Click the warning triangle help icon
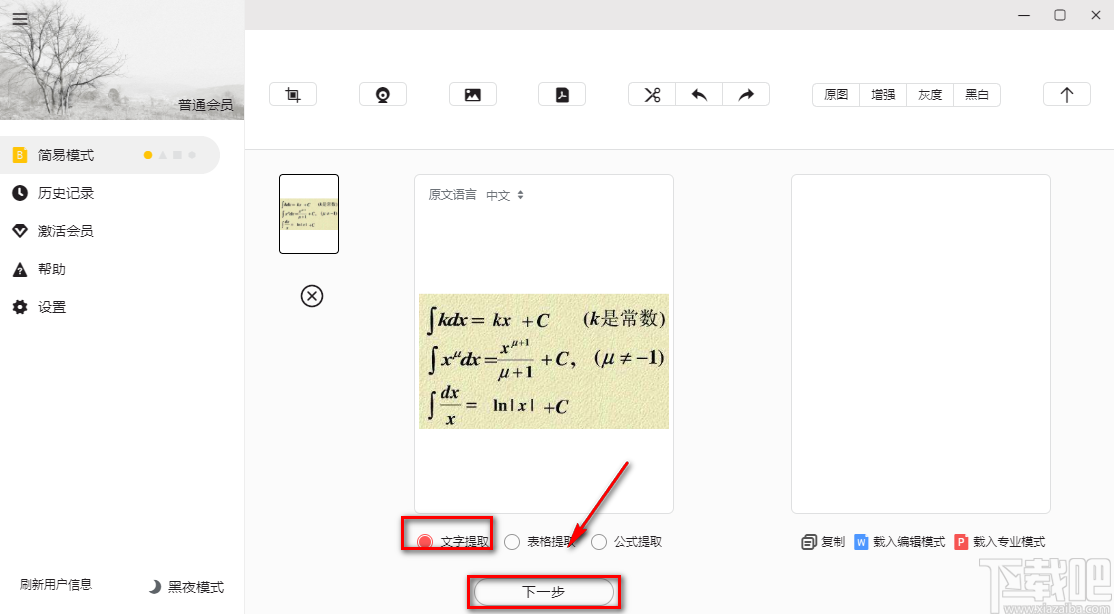The width and height of the screenshot is (1114, 614). pyautogui.click(x=20, y=269)
